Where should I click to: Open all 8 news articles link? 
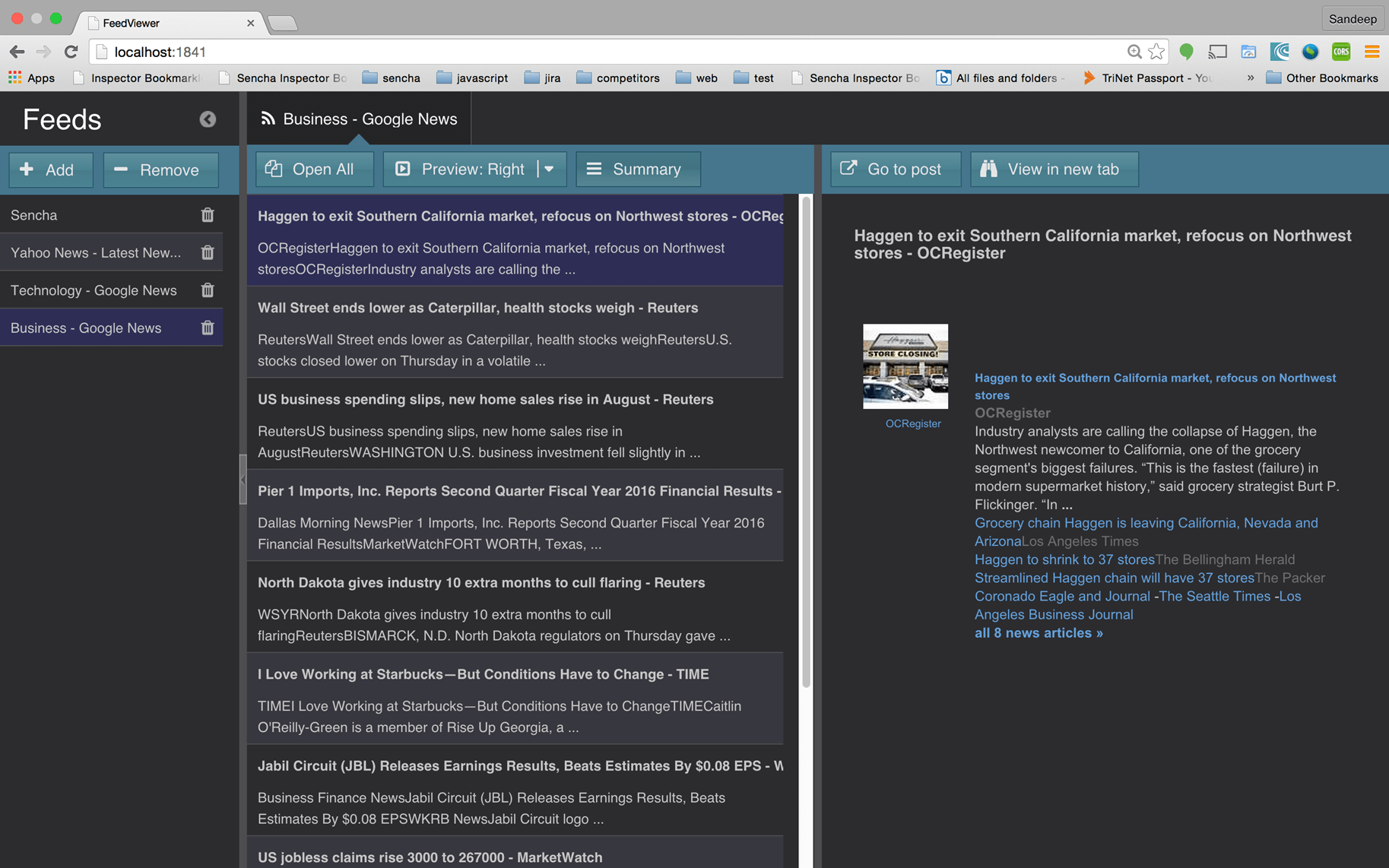click(1039, 633)
